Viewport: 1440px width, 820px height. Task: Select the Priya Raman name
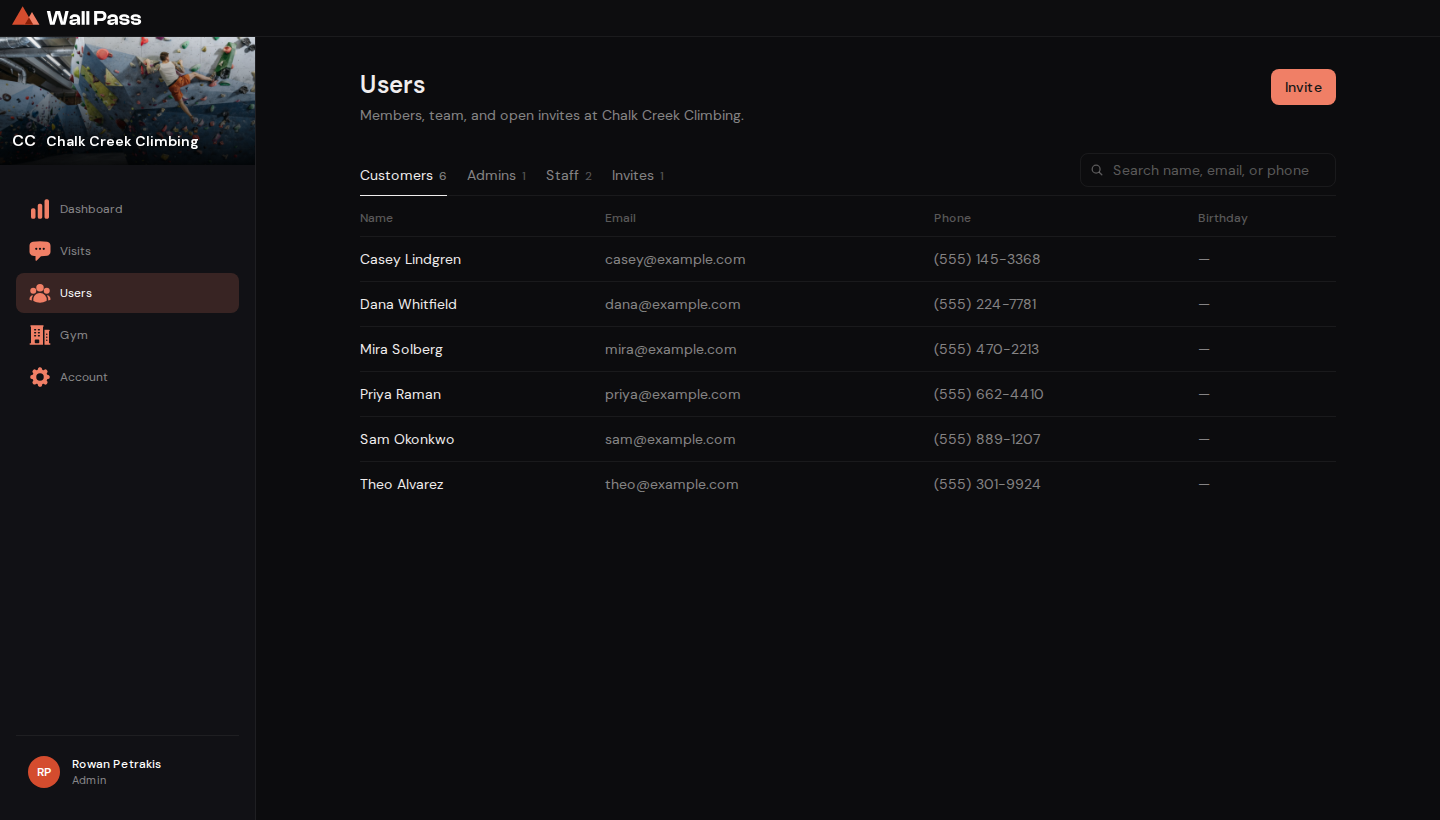[x=400, y=394]
